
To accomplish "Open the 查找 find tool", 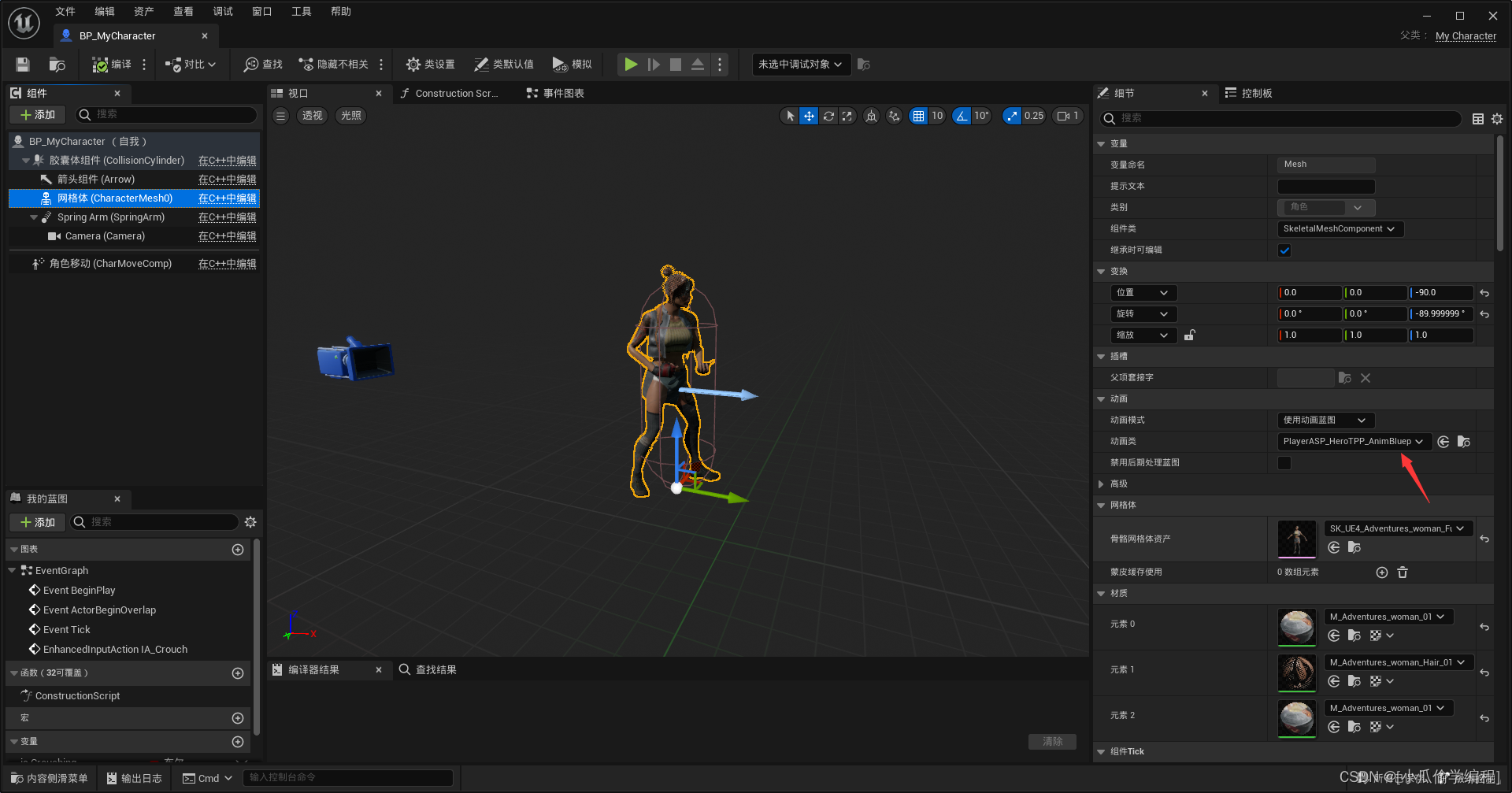I will [263, 65].
